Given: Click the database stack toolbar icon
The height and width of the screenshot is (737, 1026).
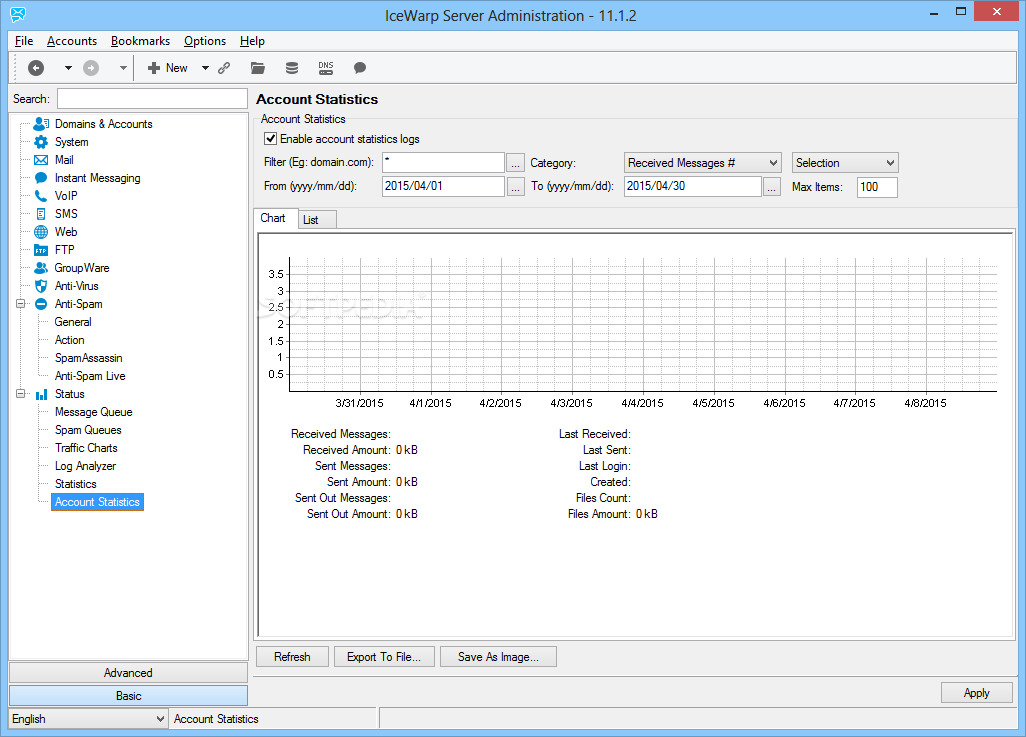Looking at the screenshot, I should (292, 68).
